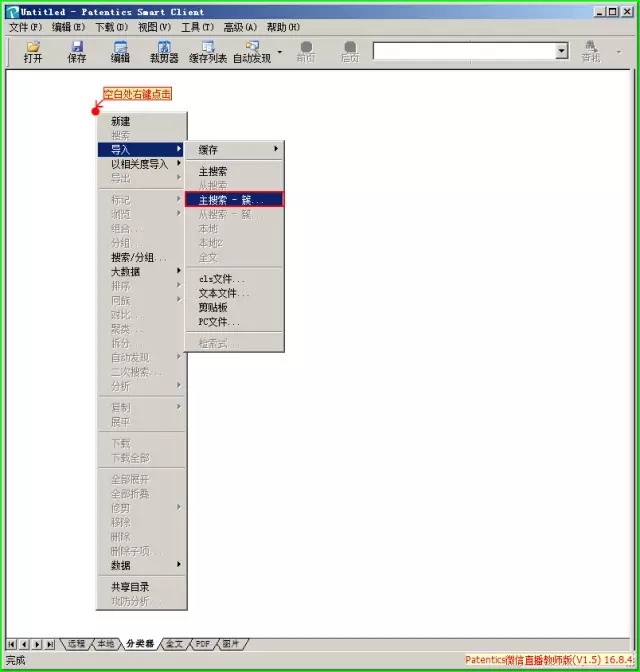This screenshot has width=640, height=672.
Task: Switch to the 全文 bottom tab
Action: 174,644
